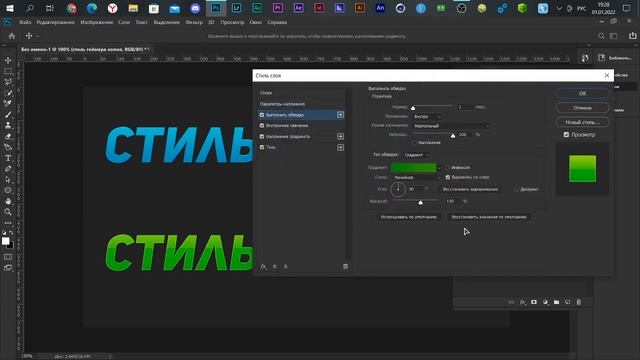Click Использовать по умолчанию button
Image resolution: width=640 pixels, height=360 pixels.
(409, 217)
